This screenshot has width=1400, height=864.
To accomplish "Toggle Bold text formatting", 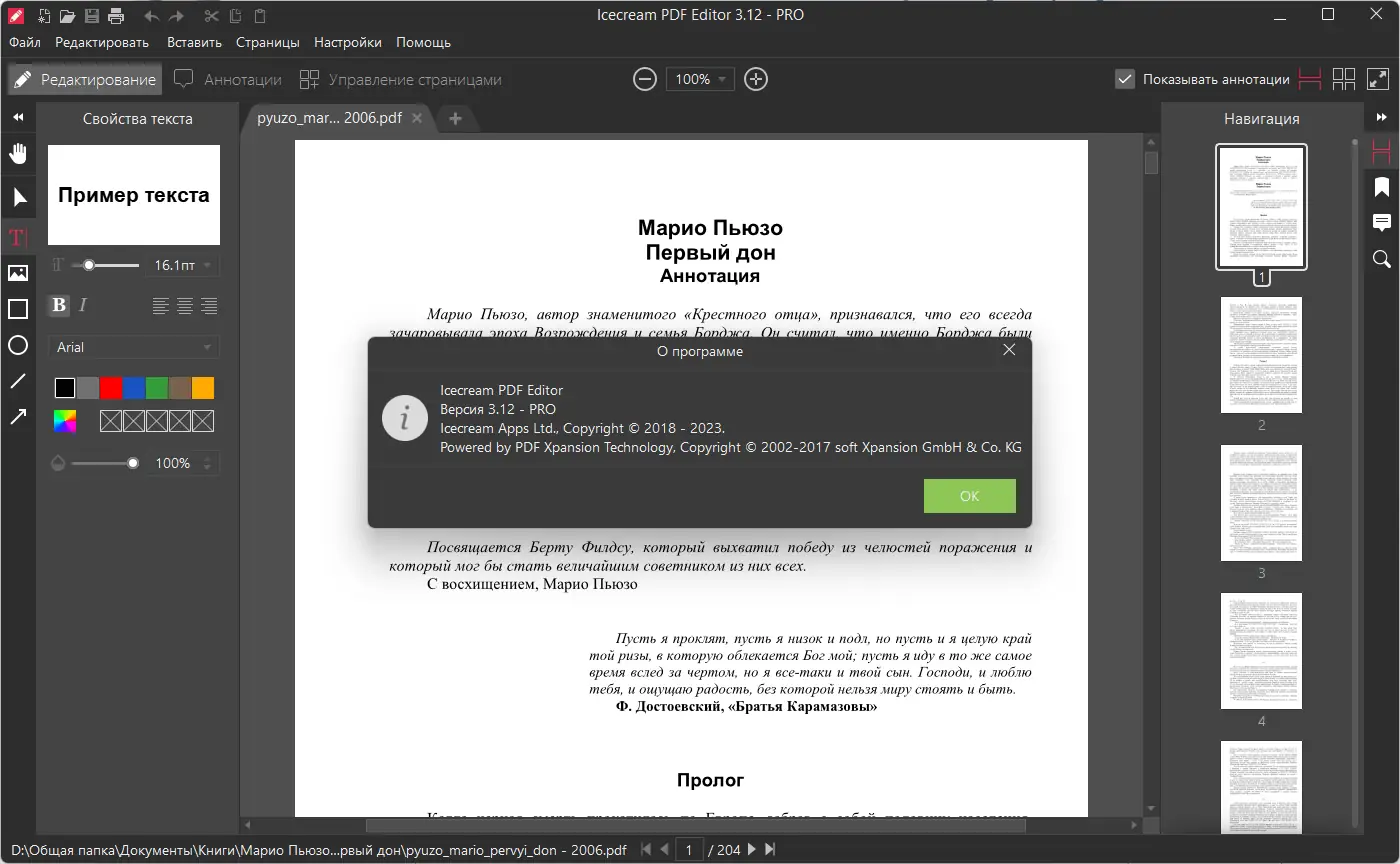I will coord(59,305).
